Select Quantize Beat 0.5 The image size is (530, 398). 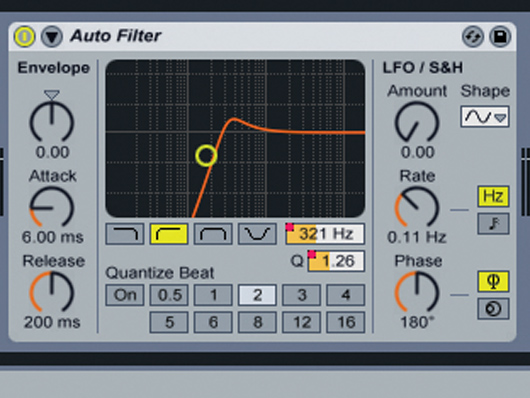(x=169, y=295)
